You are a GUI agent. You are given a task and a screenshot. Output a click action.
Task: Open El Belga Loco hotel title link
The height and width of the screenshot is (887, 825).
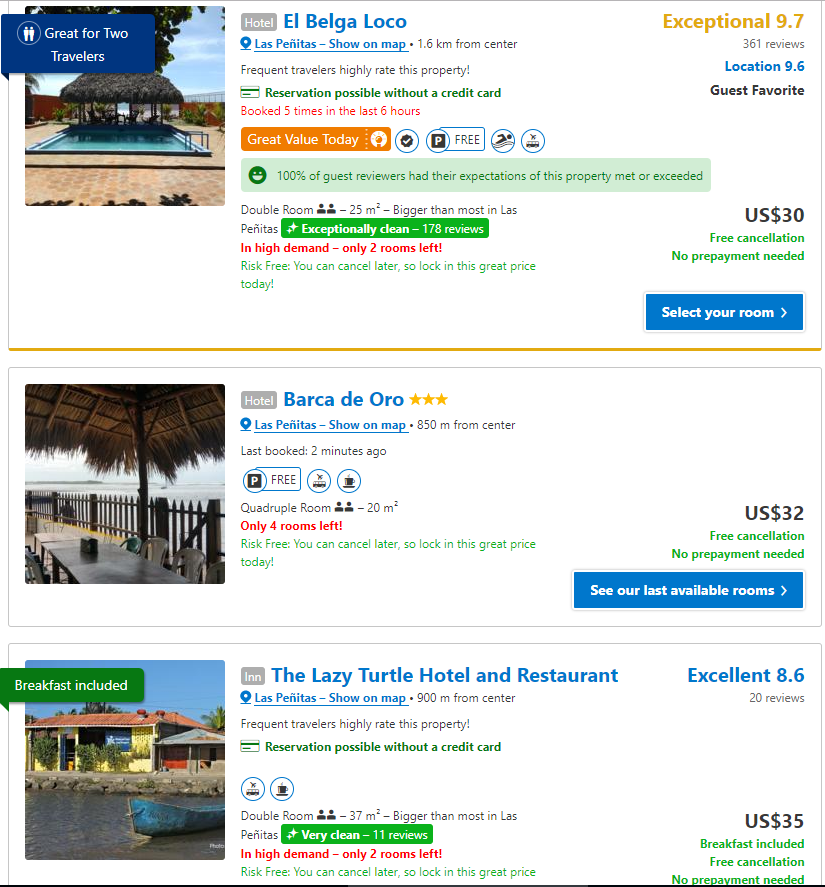(345, 22)
